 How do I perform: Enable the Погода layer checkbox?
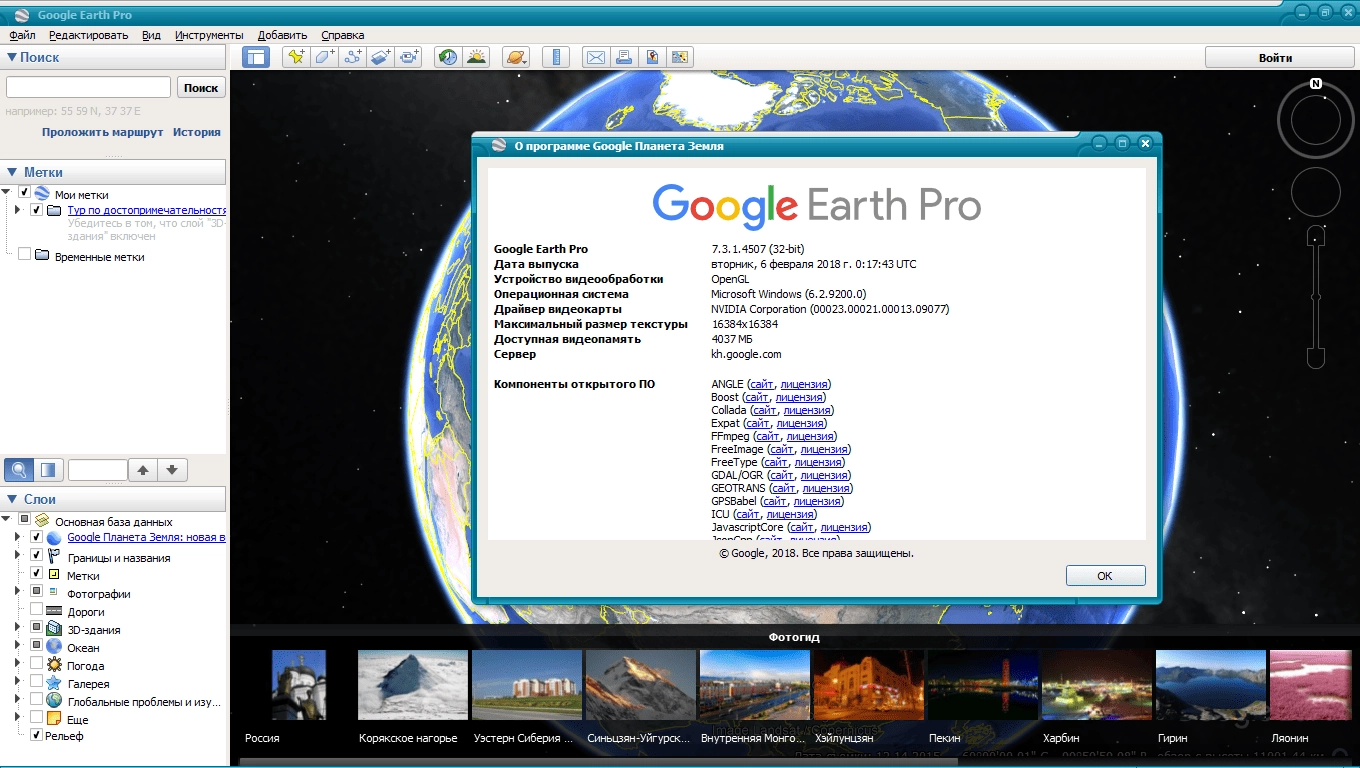37,664
